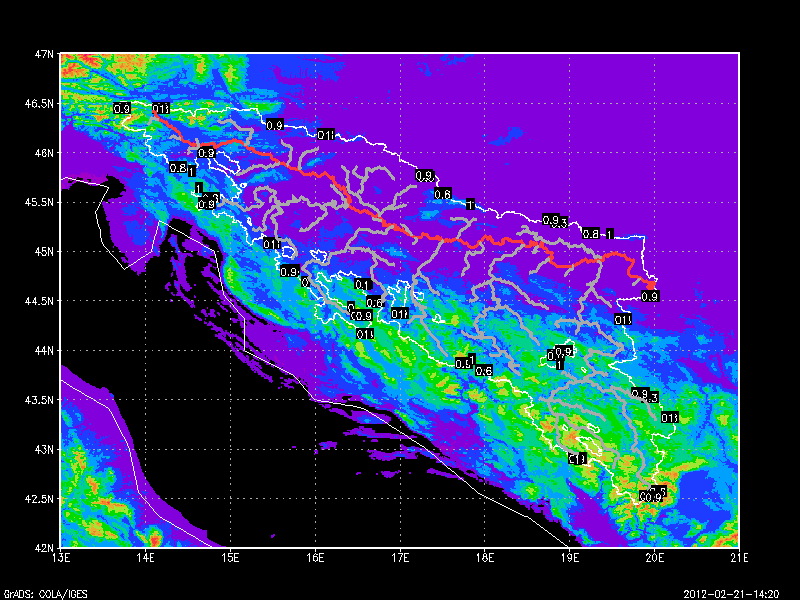Select the 42.5N latitude label

click(39, 499)
